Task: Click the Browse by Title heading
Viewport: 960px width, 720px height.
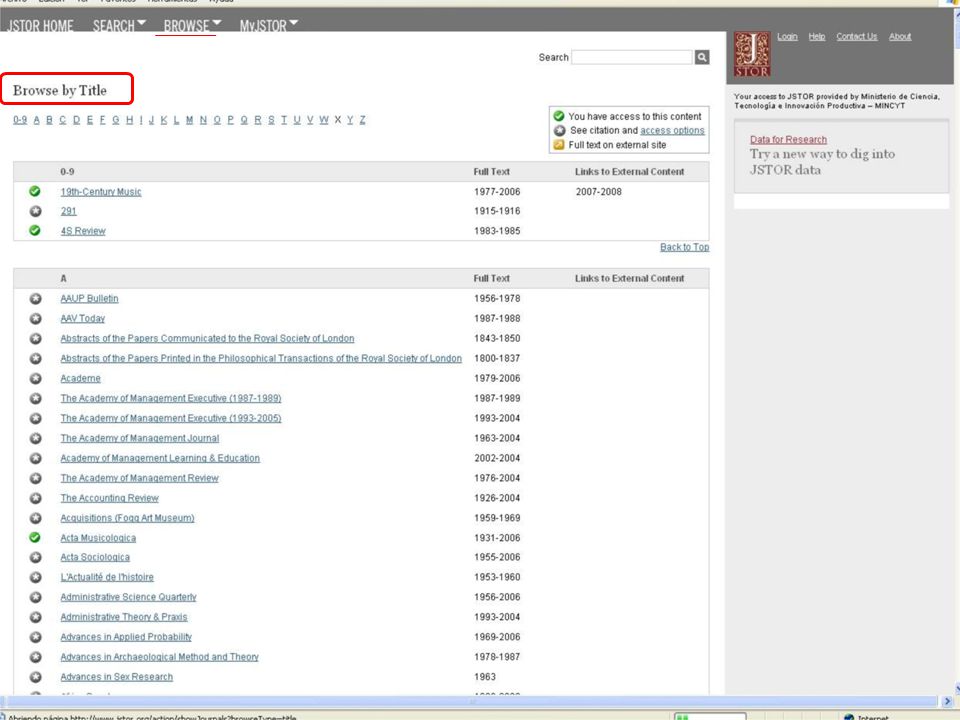Action: coord(60,91)
